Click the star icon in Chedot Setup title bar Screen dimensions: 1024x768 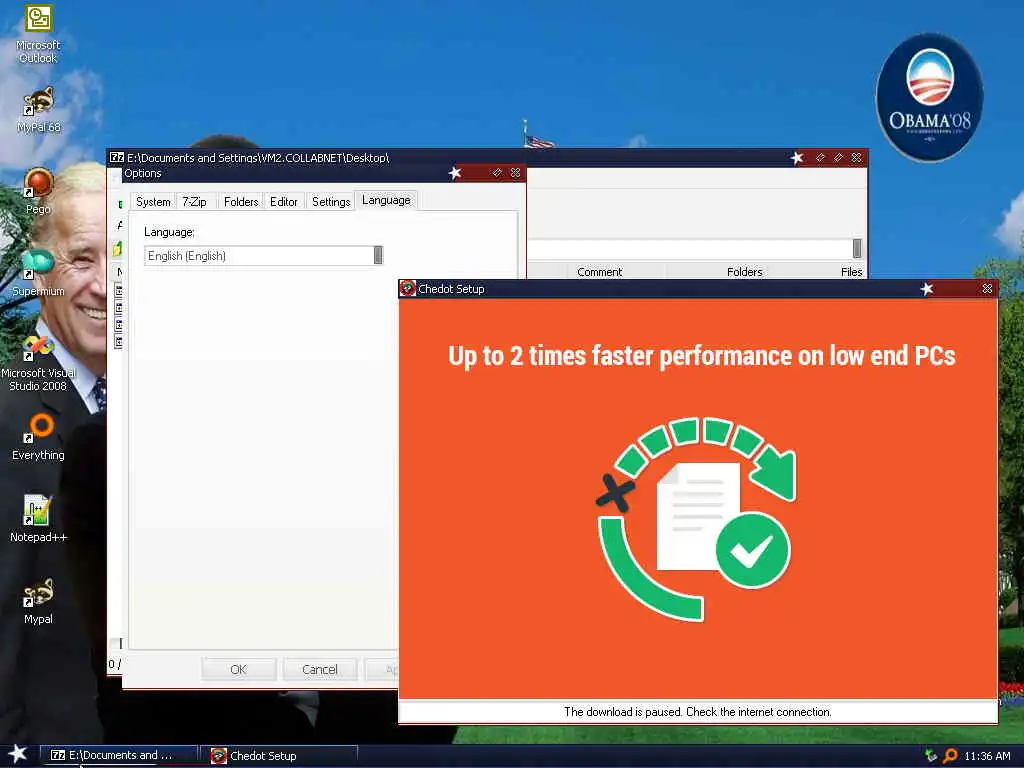927,289
